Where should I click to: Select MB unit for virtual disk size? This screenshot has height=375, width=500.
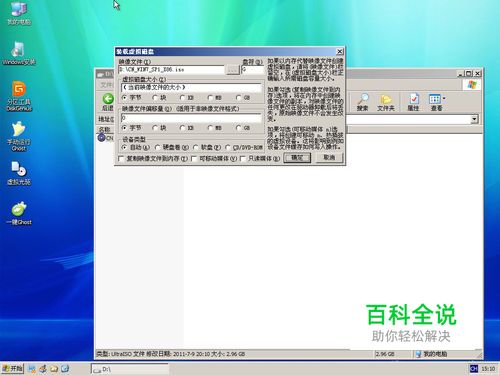[210, 98]
